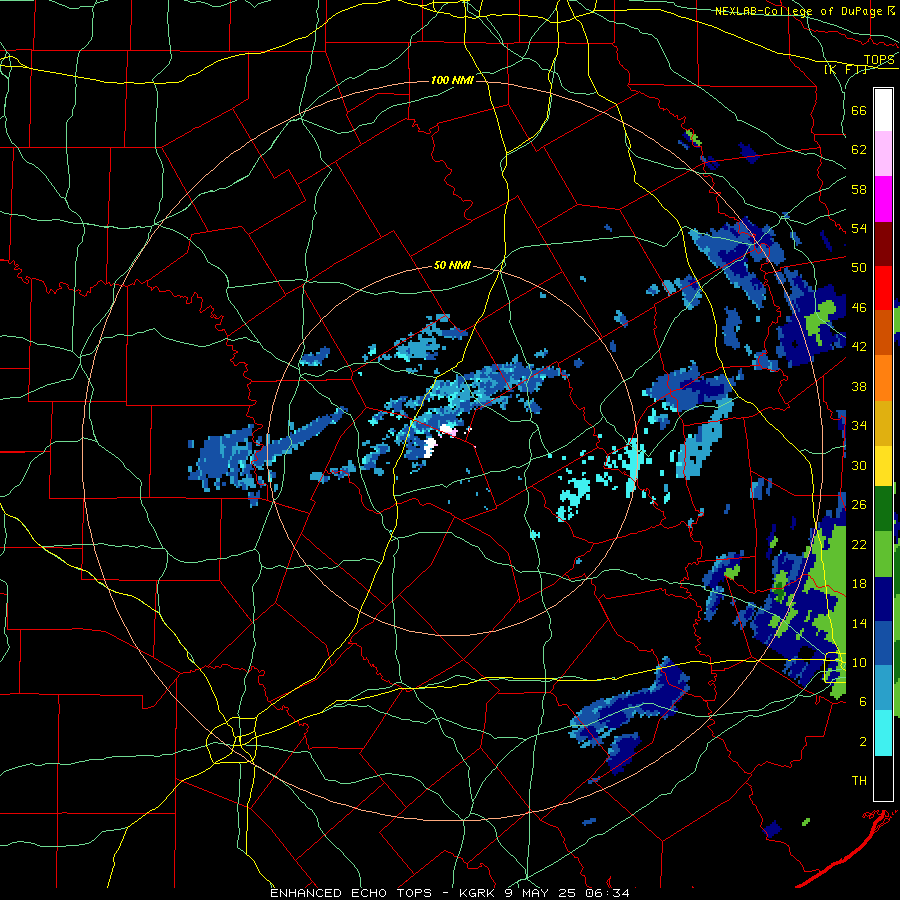The width and height of the screenshot is (900, 900).
Task: Click the light blue legend color swatch
Action: (x=883, y=688)
